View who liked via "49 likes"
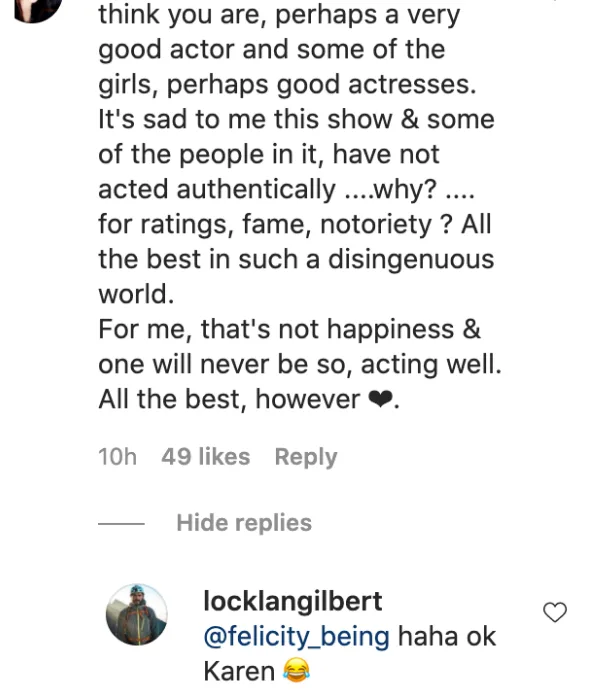The image size is (615, 700). tap(205, 457)
